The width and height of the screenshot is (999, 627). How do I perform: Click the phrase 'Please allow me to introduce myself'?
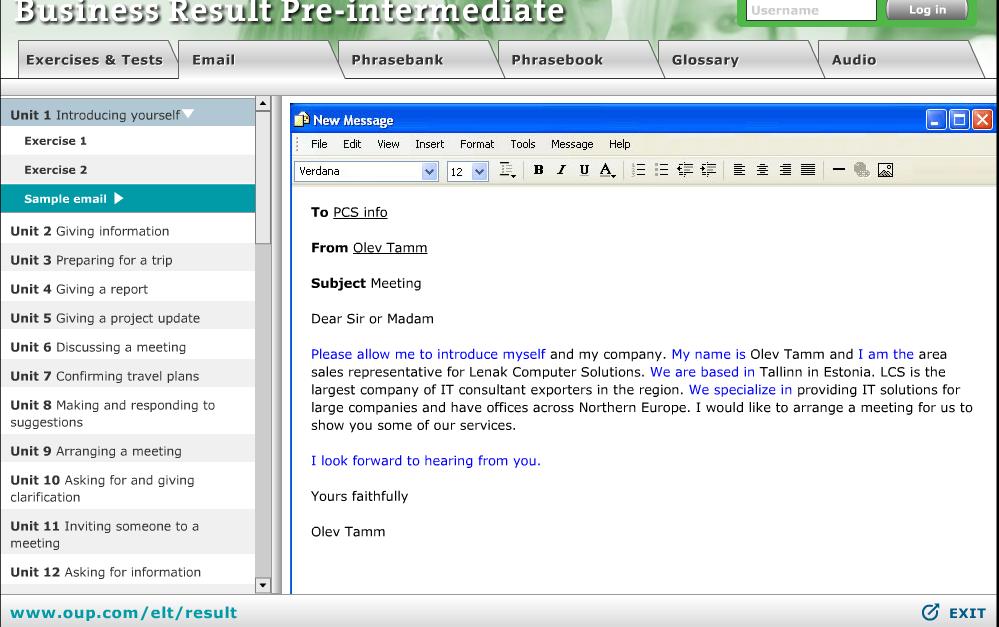[x=428, y=354]
